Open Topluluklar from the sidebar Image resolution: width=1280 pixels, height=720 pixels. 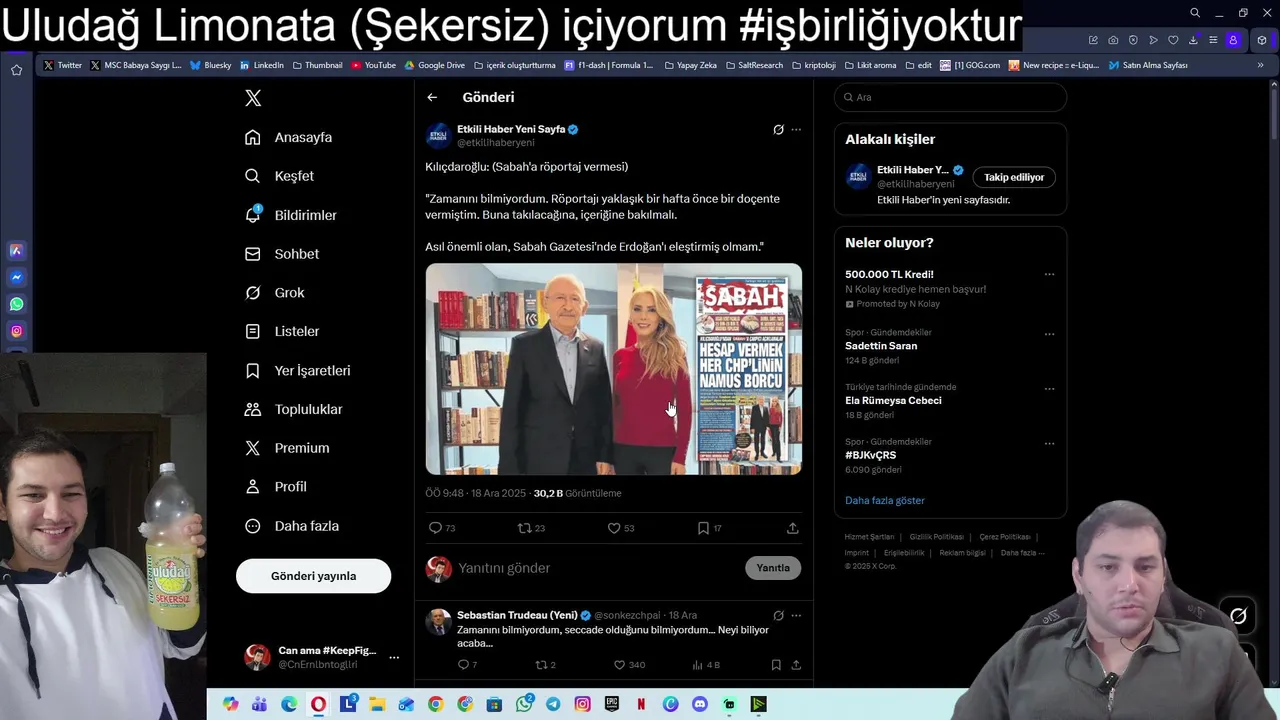point(294,409)
